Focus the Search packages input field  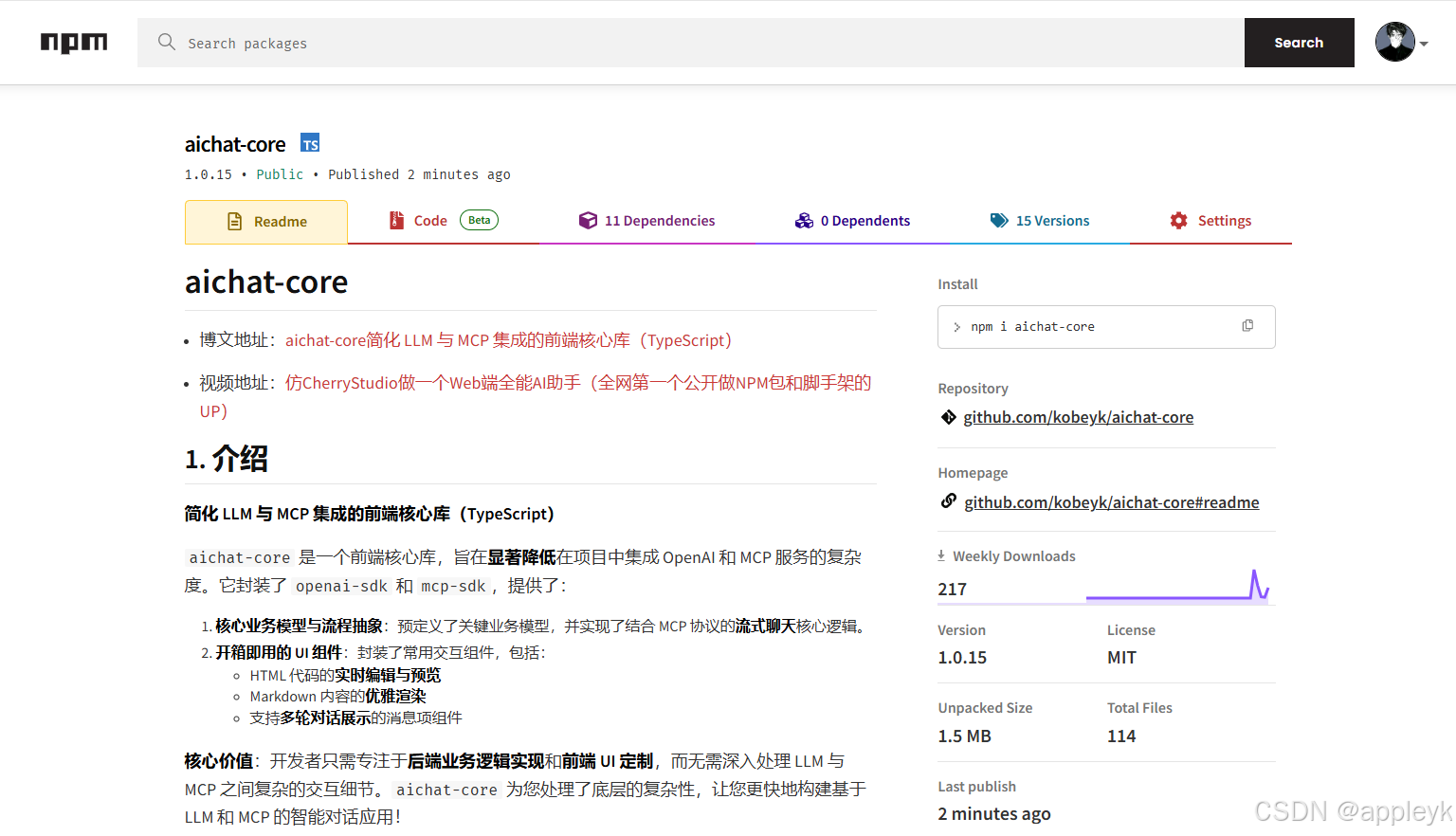coord(690,43)
